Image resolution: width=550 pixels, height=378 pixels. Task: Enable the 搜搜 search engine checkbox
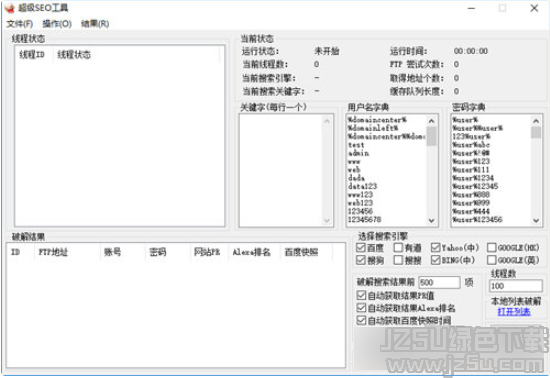tap(398, 260)
